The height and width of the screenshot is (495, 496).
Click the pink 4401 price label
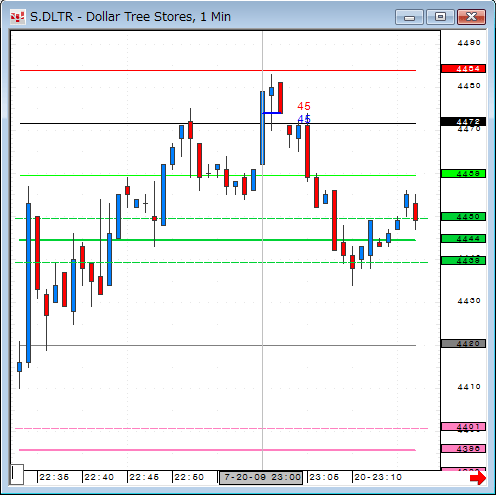point(463,427)
